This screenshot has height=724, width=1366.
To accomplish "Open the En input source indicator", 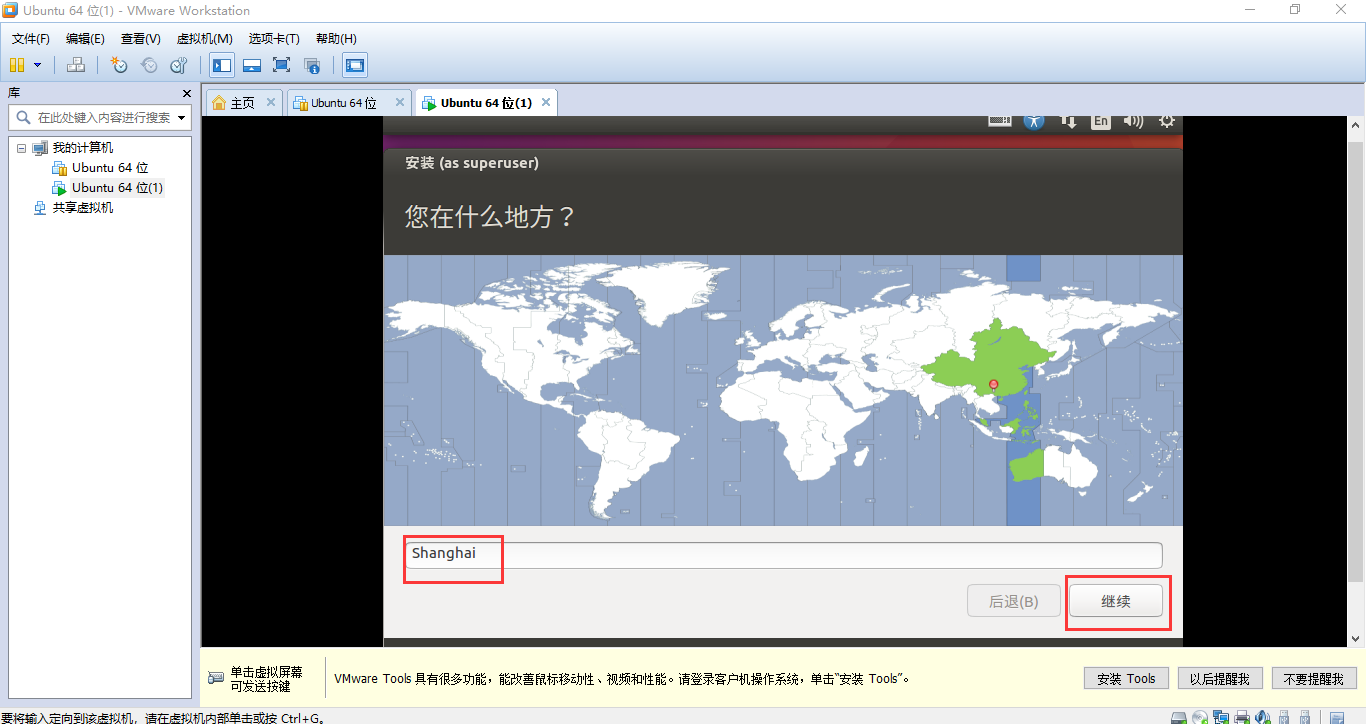I will (x=1101, y=121).
